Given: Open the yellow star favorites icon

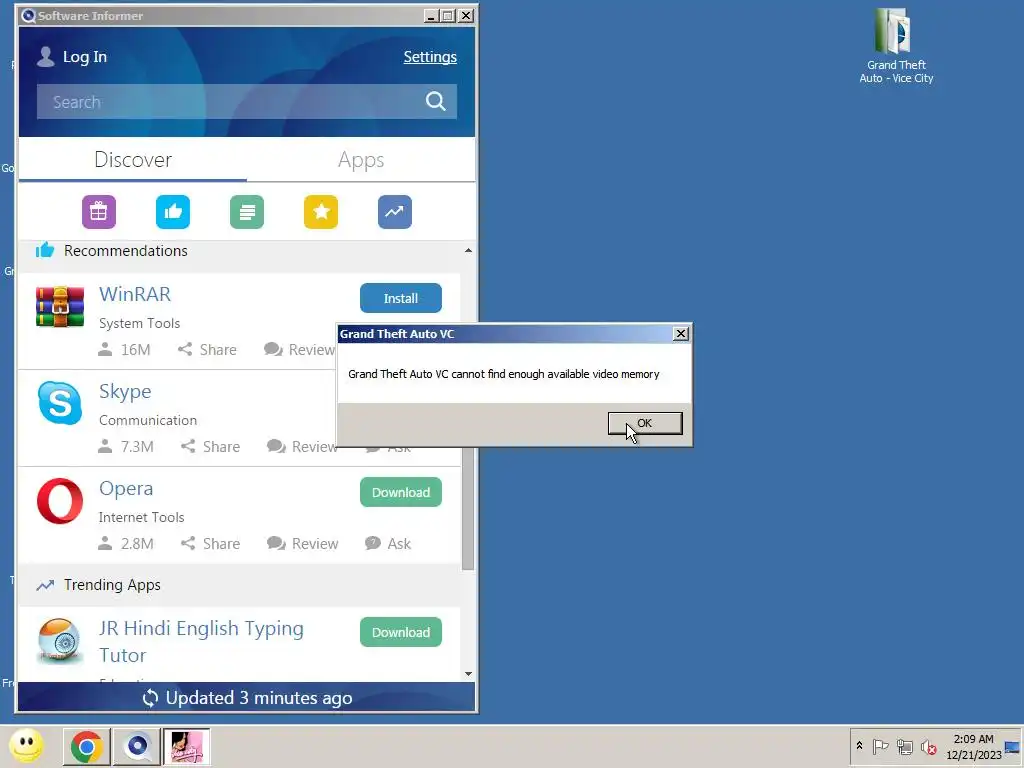Looking at the screenshot, I should (321, 212).
